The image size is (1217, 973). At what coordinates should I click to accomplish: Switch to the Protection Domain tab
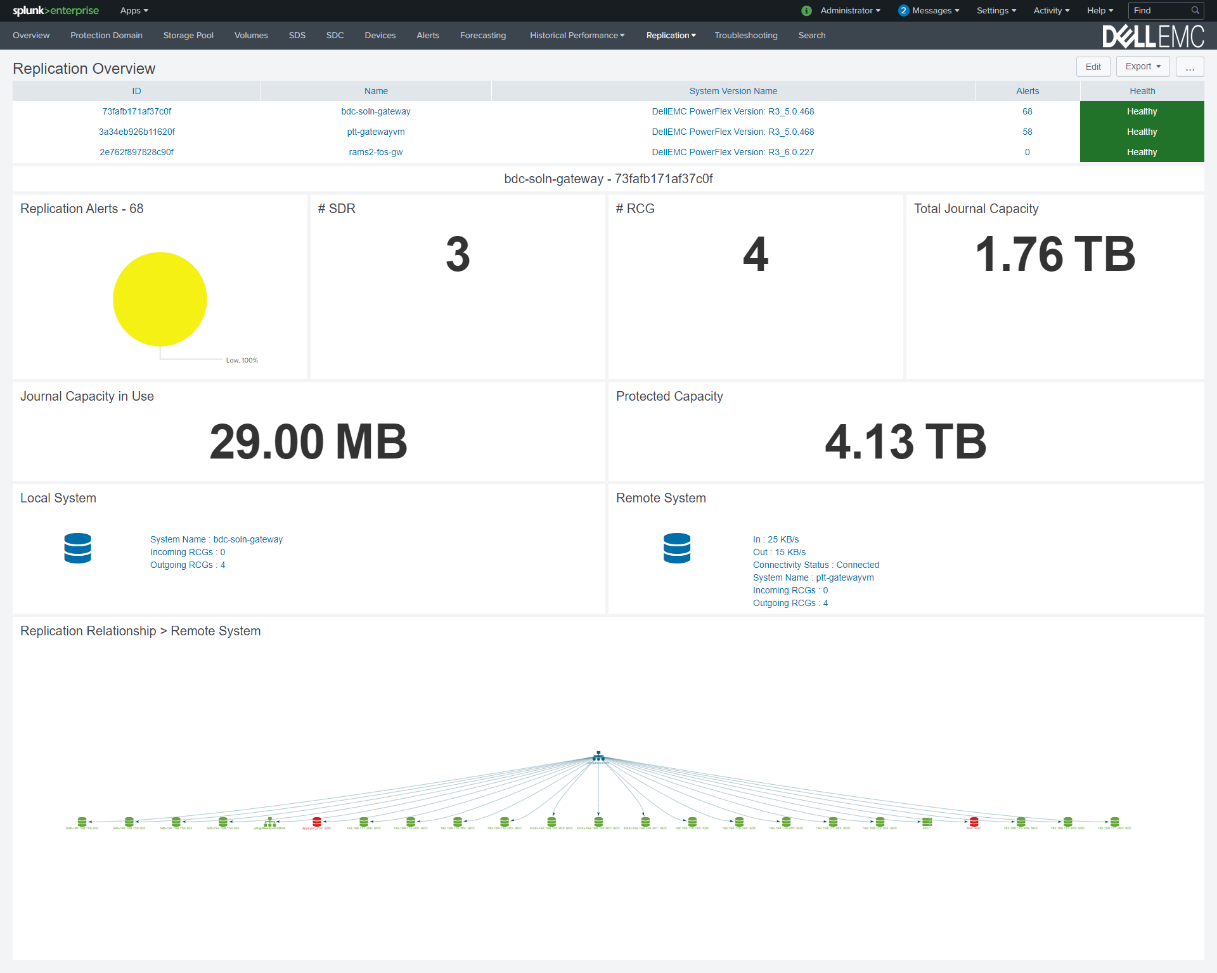tap(106, 35)
